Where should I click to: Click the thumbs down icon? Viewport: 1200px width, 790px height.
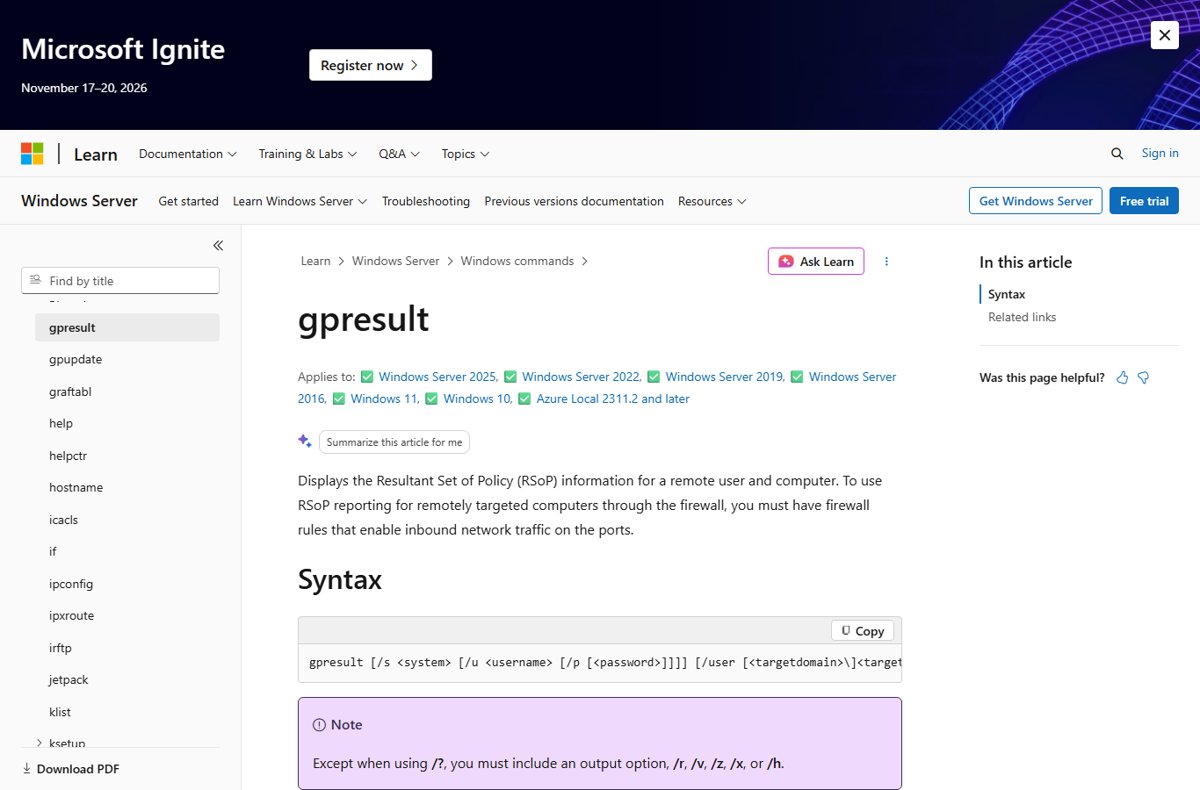(x=1144, y=377)
